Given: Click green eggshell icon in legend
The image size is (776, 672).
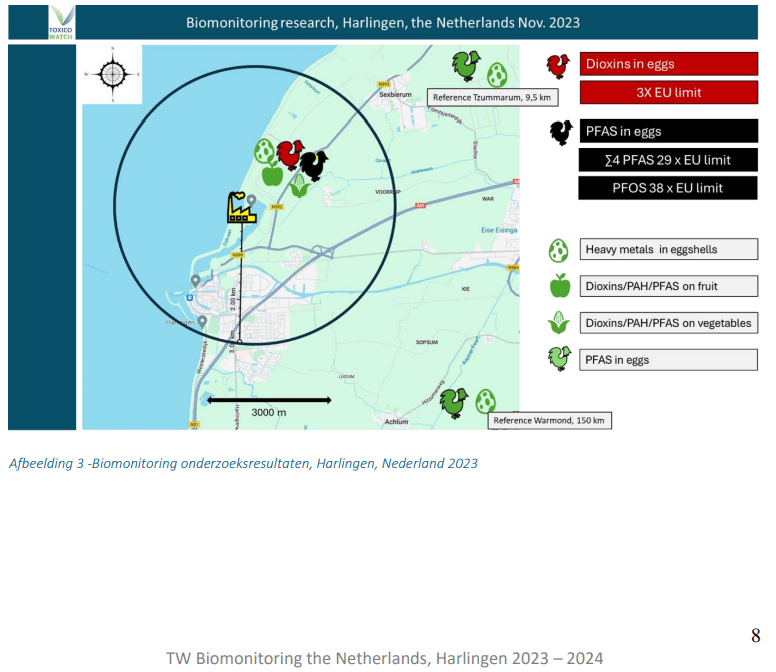Looking at the screenshot, I should (558, 250).
